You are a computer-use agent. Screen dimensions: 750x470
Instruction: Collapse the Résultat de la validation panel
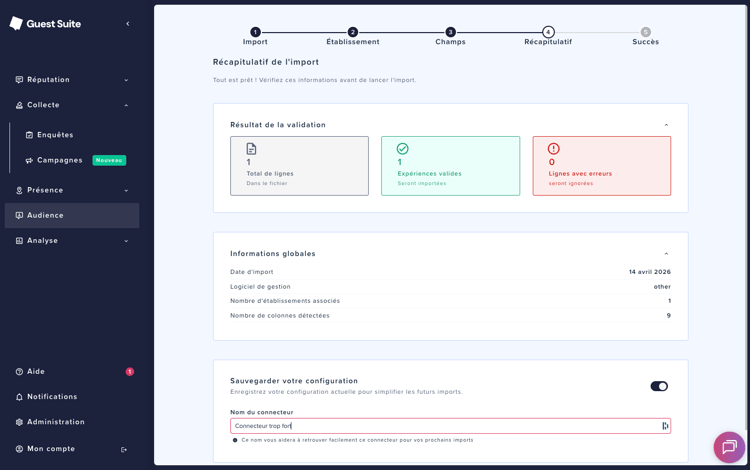[x=666, y=125]
